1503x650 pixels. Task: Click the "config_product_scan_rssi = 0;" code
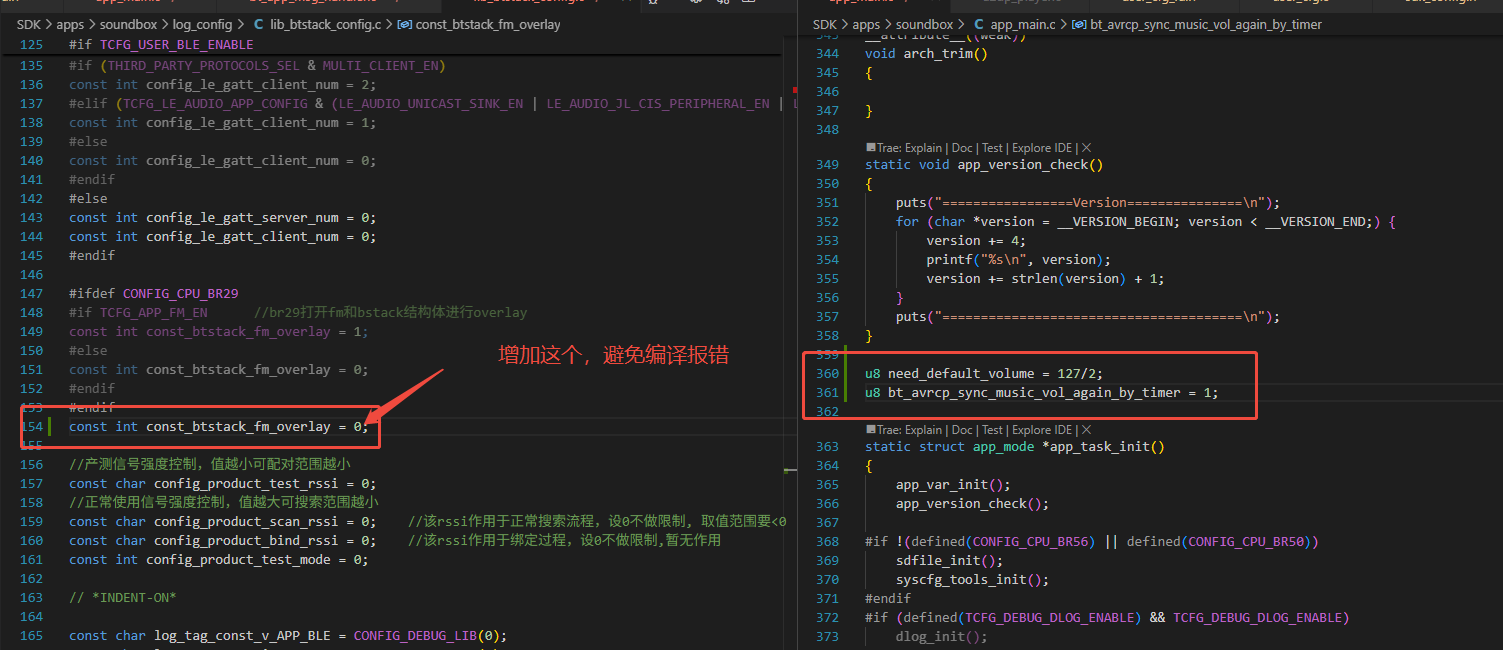click(x=223, y=522)
